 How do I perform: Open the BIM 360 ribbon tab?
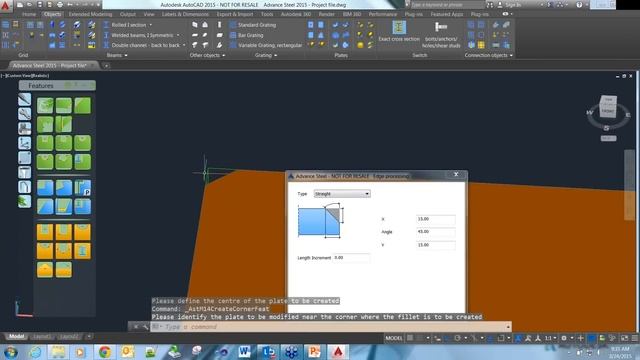pos(351,14)
